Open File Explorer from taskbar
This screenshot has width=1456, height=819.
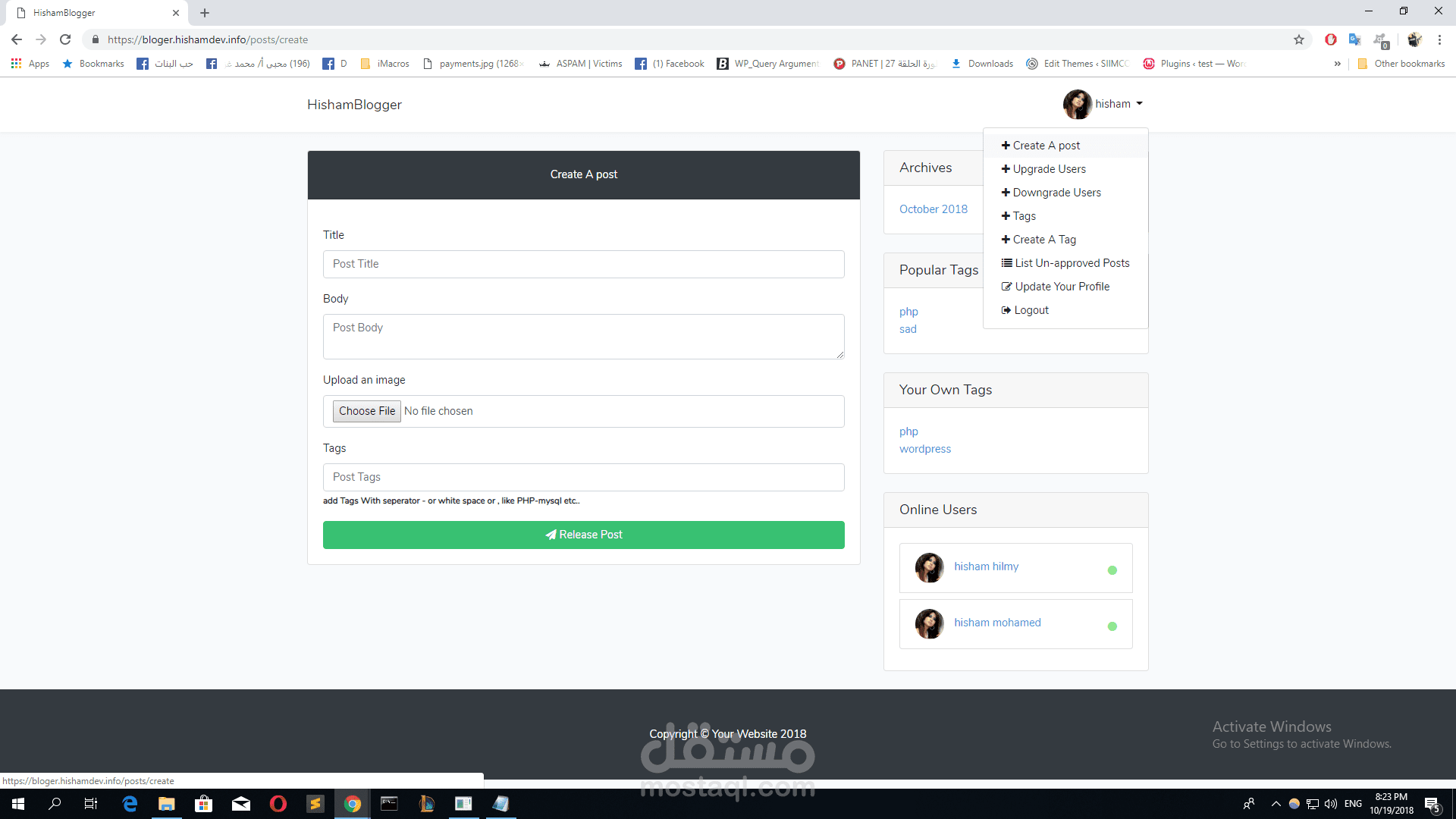pos(166,804)
